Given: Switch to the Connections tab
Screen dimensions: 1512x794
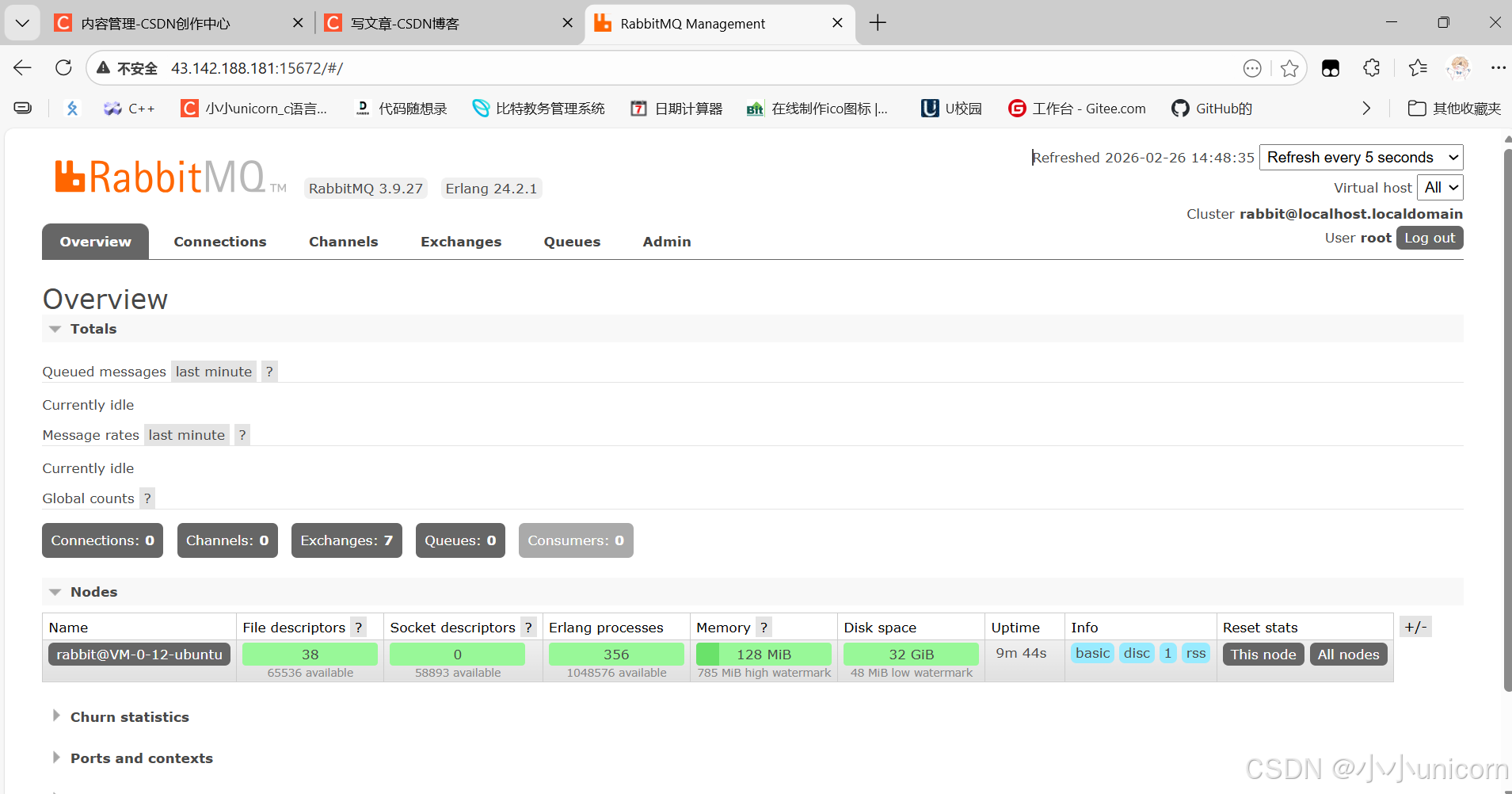Looking at the screenshot, I should click(x=220, y=242).
